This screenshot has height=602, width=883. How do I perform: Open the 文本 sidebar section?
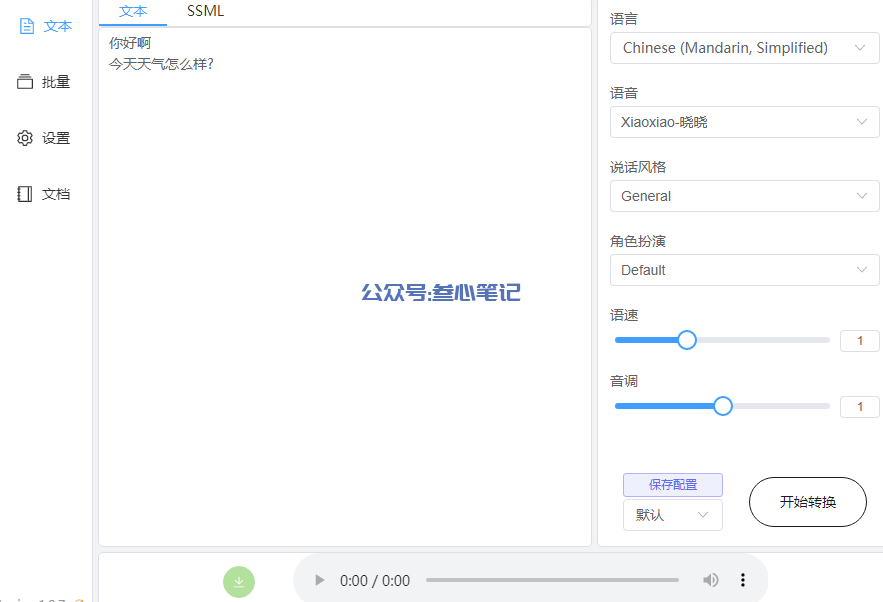(46, 26)
